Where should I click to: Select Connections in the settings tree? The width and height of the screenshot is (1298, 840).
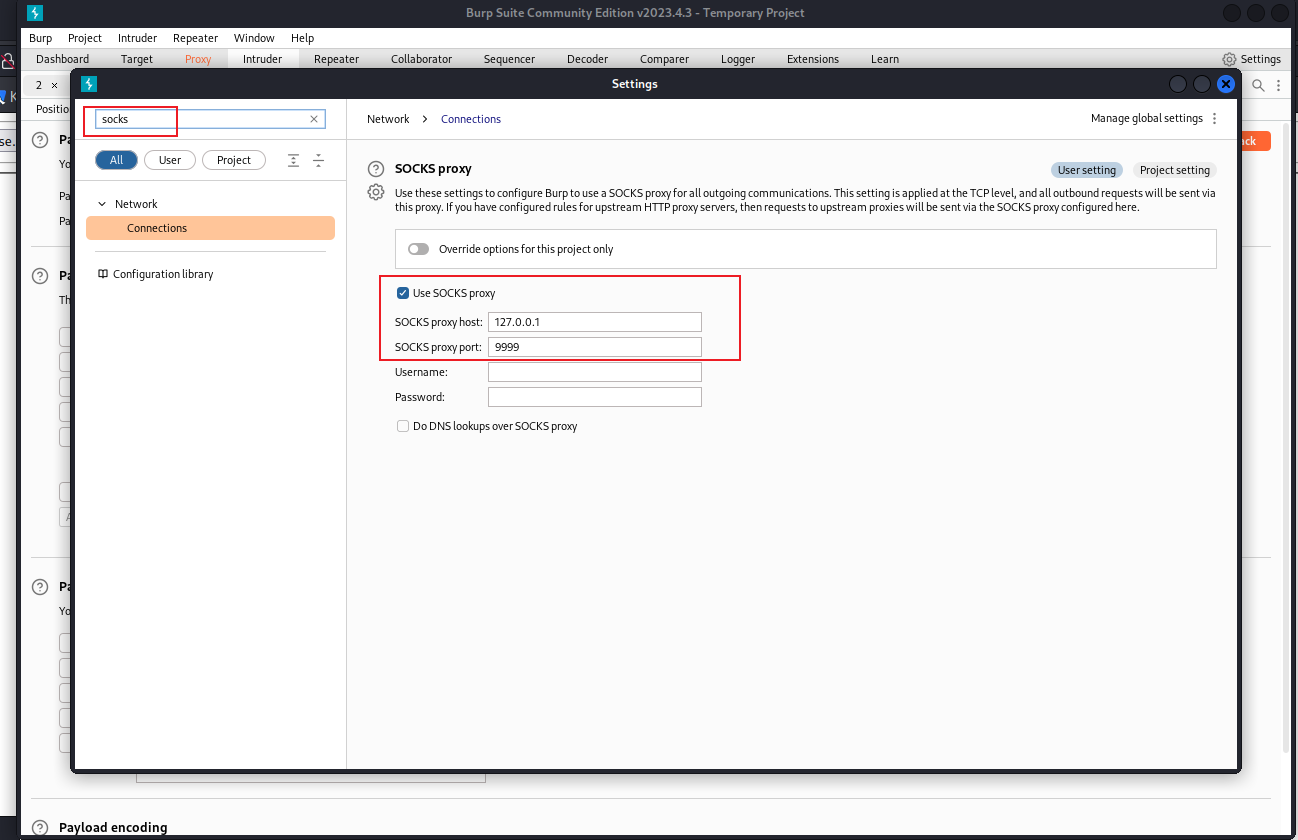point(210,228)
